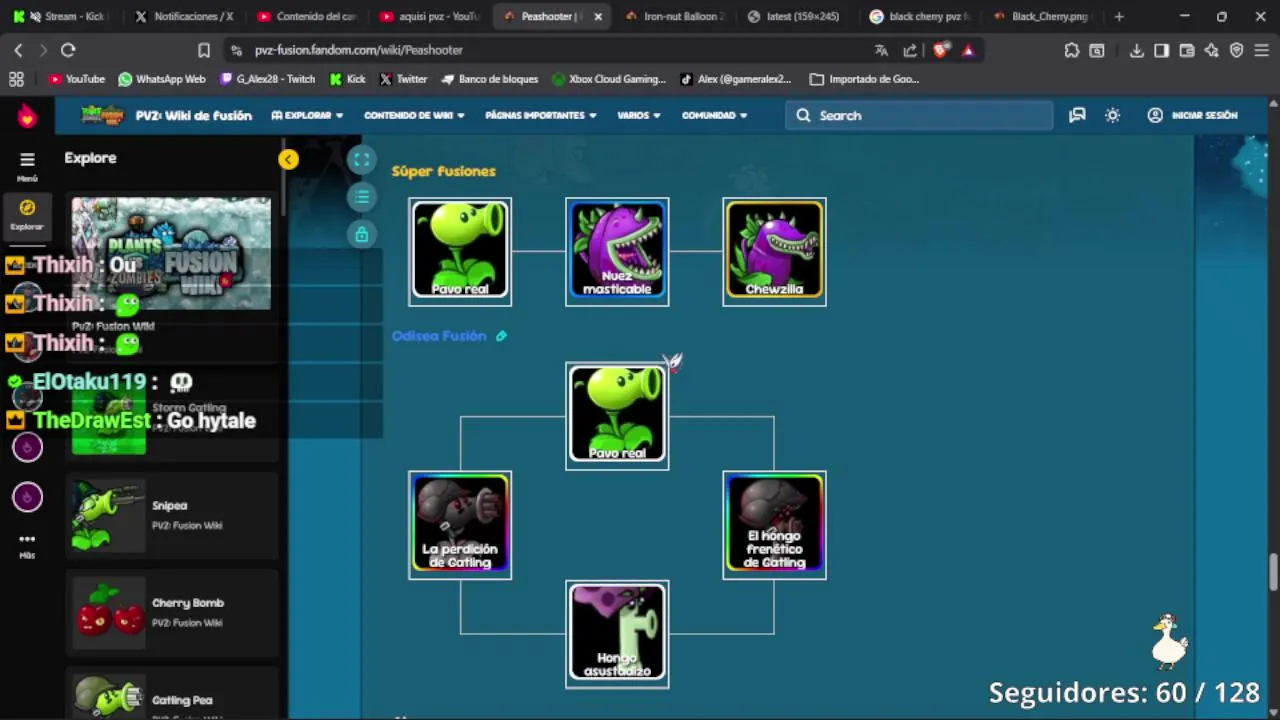1280x720 pixels.
Task: Toggle browser sidebar panel icon
Action: click(1161, 50)
